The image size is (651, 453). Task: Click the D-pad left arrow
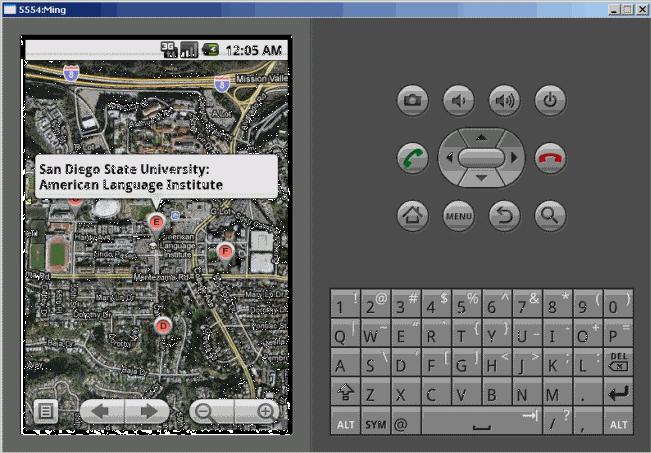[449, 158]
